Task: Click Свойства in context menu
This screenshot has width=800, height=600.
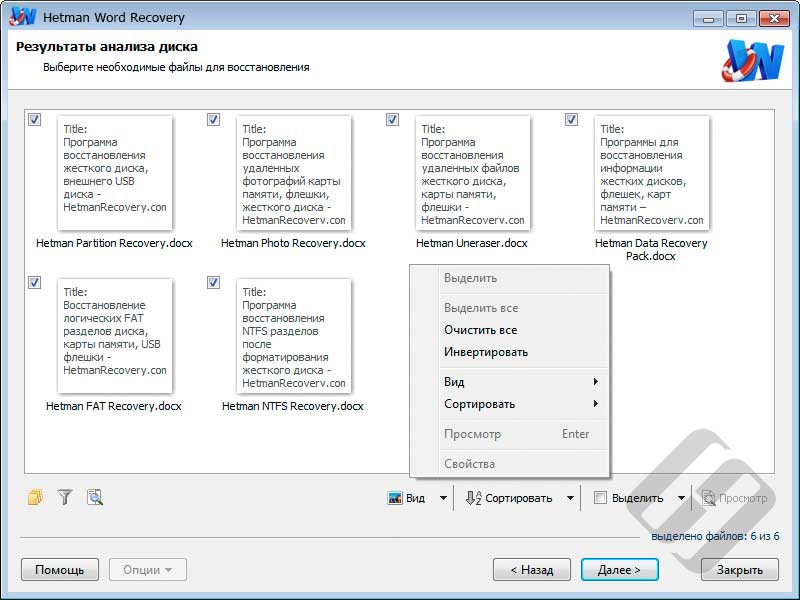Action: (469, 464)
